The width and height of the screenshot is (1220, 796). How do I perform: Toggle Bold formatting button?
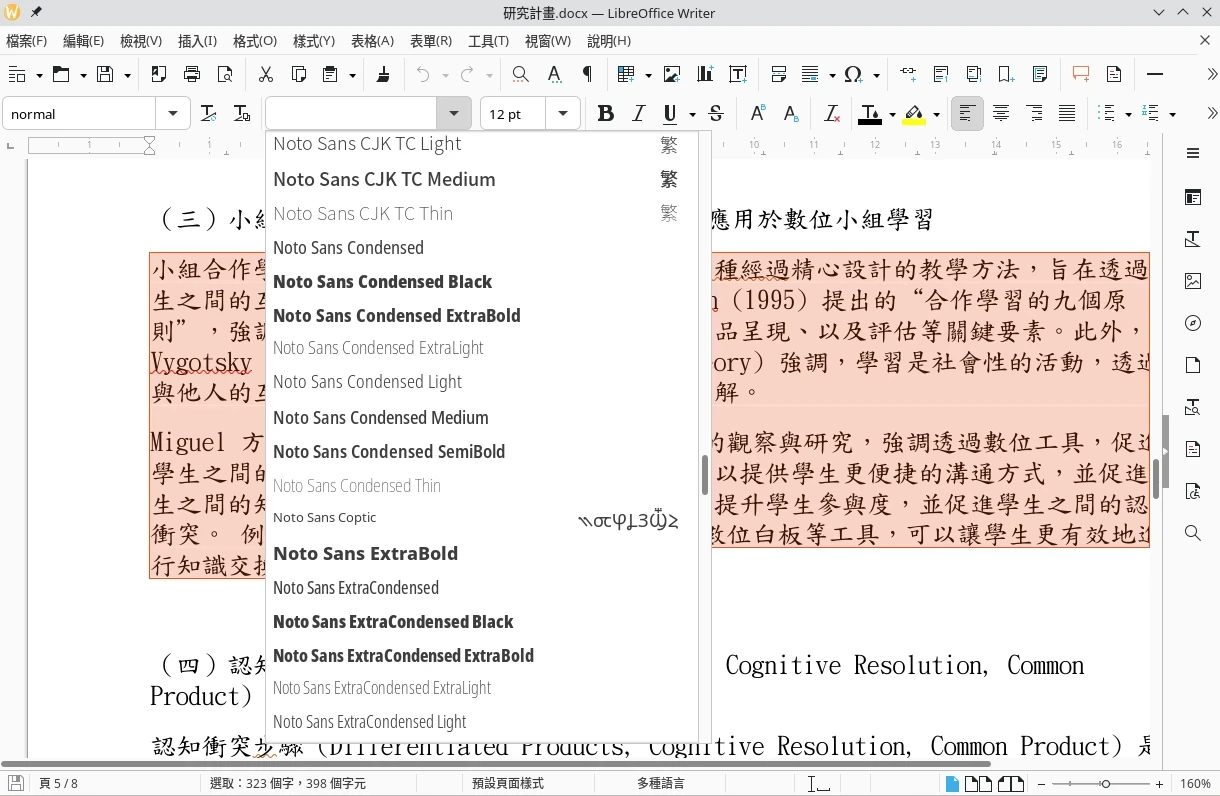(605, 114)
